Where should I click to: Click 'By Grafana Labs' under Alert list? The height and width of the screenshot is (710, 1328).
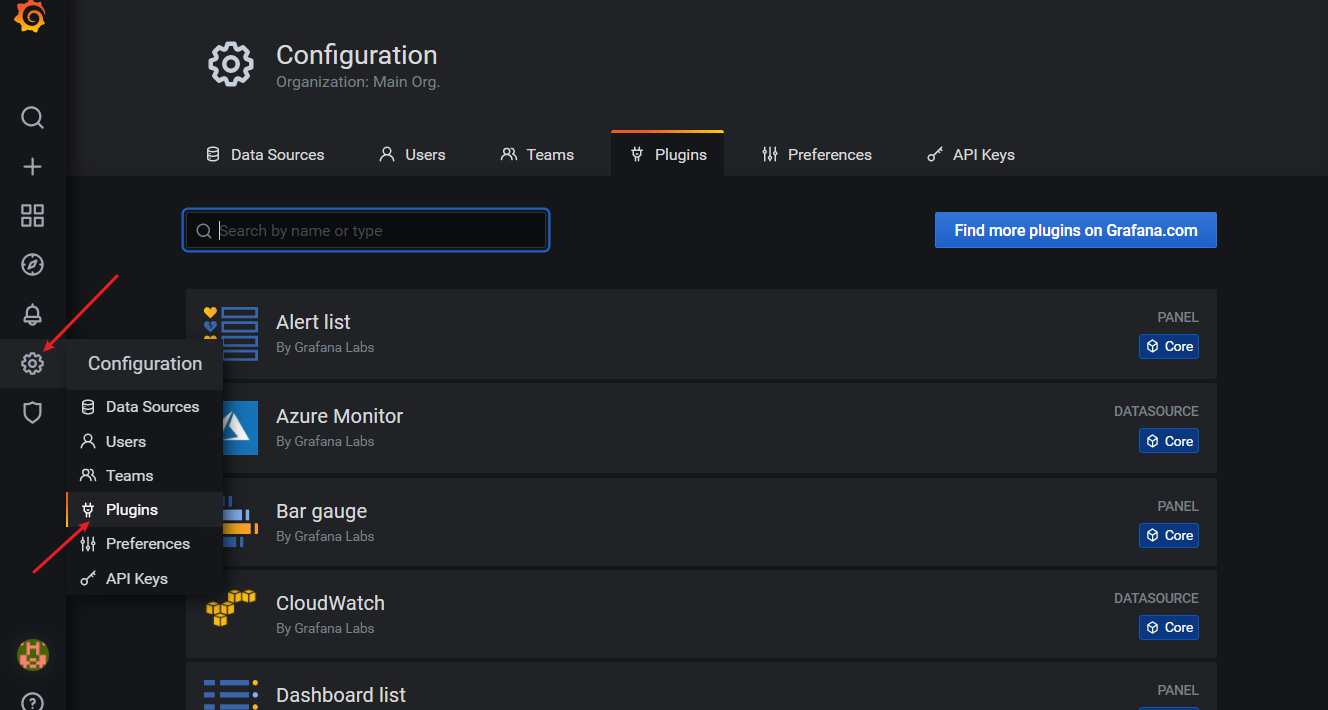click(325, 347)
